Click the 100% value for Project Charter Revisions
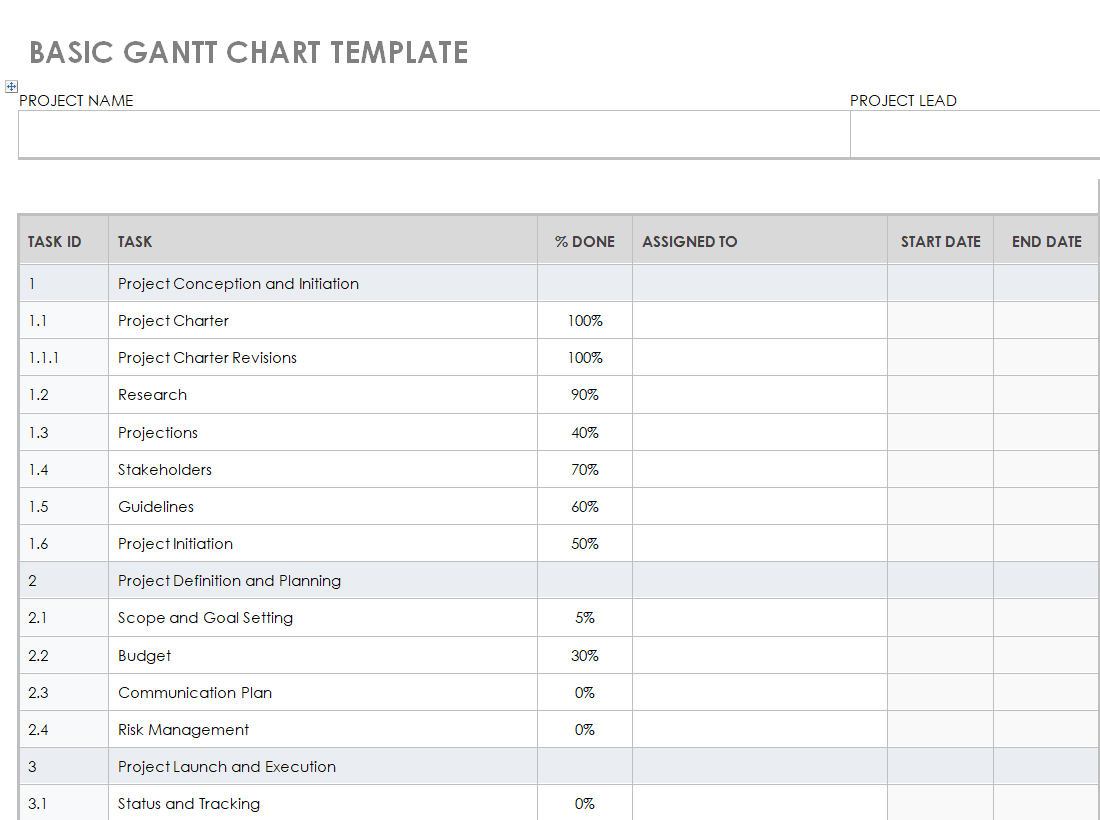Viewport: 1100px width, 820px height. click(585, 358)
